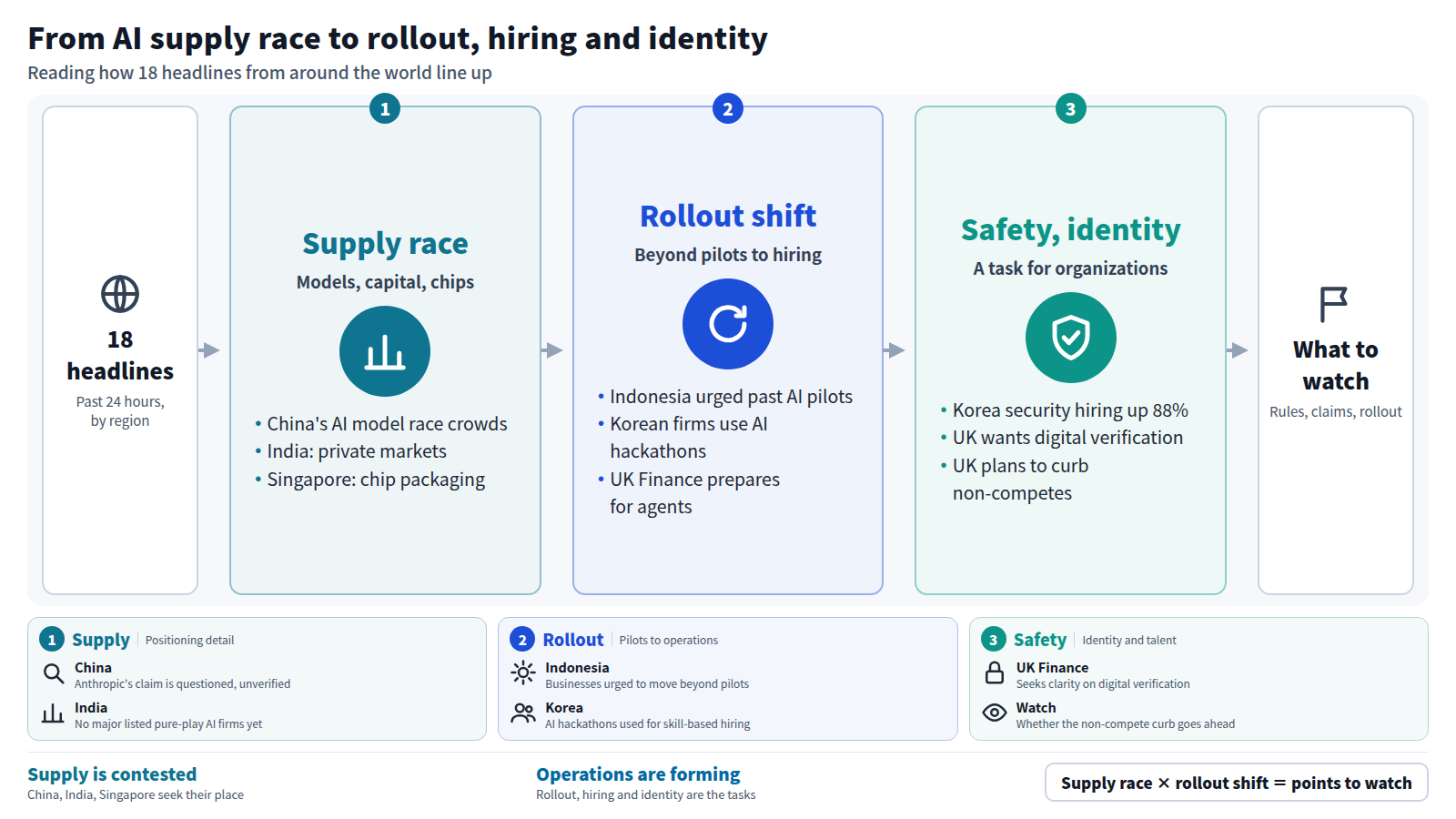Click the refresh circle icon in Rollout shift
Screen dimensions: 1456x819
[728, 324]
